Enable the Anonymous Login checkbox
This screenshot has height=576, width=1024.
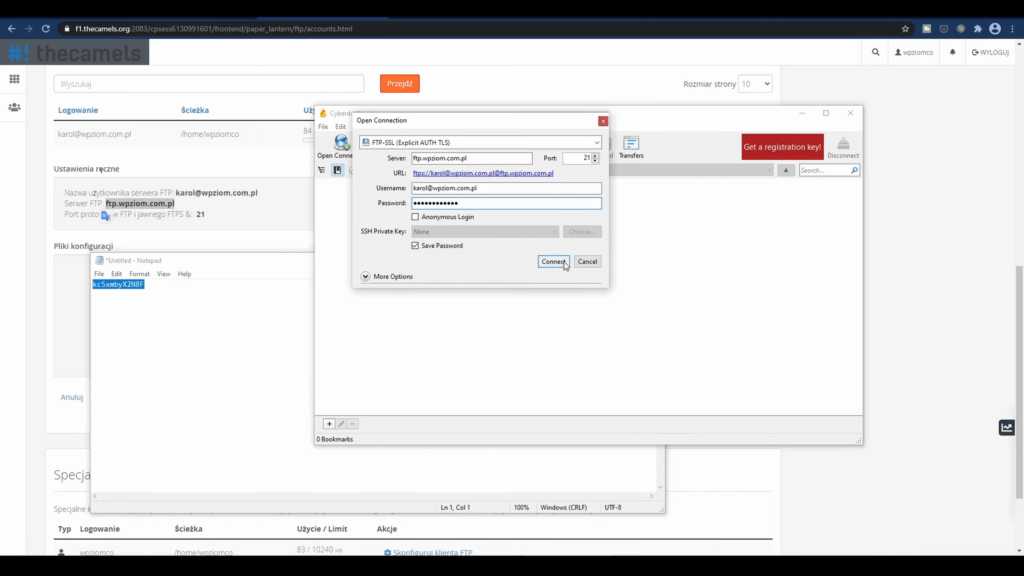[x=416, y=217]
